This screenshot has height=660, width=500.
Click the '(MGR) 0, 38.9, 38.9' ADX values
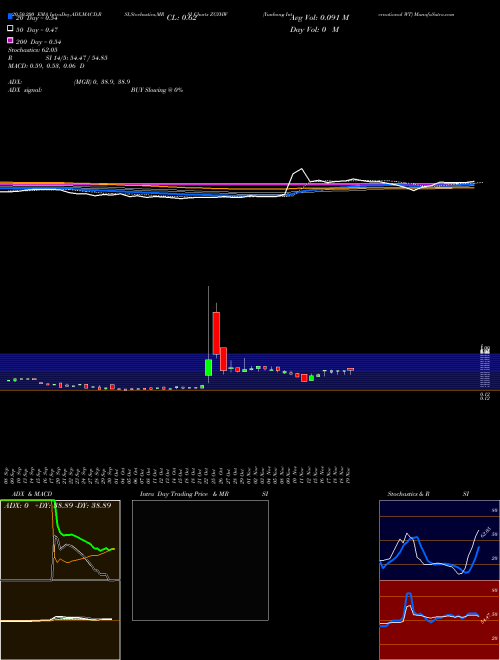click(102, 82)
